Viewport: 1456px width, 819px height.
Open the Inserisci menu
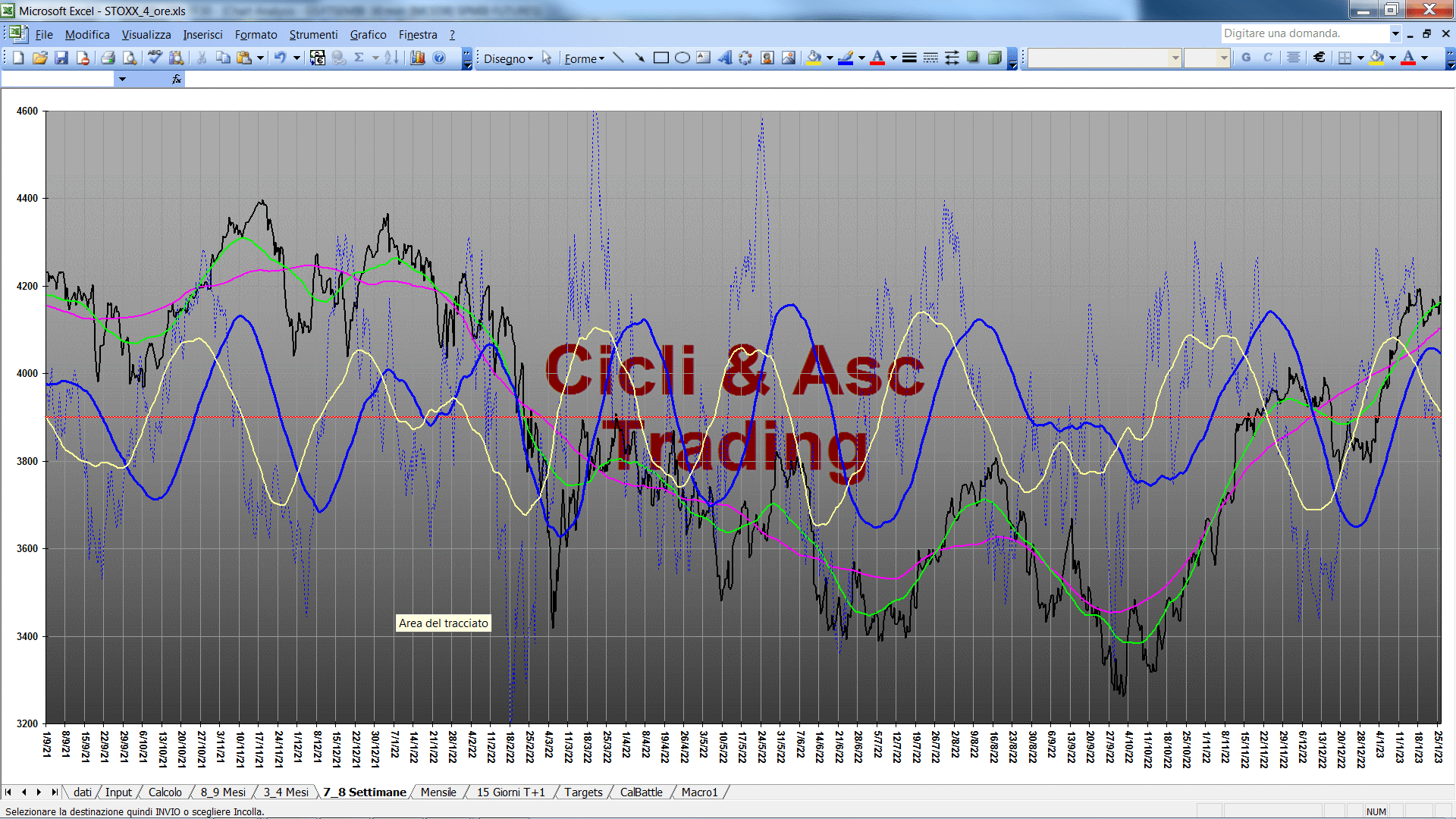(x=202, y=35)
